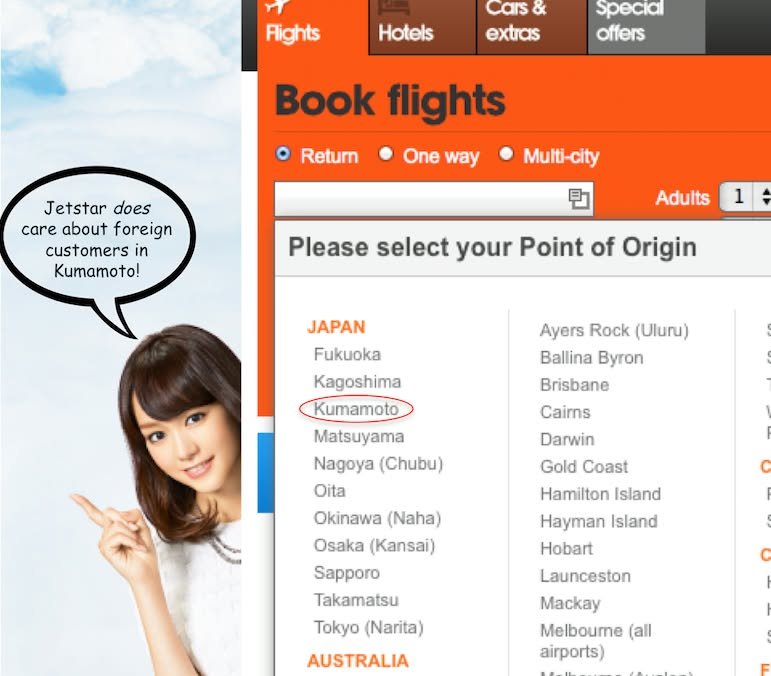
Task: Select Fukuoka from the Japan list
Action: coord(347,354)
